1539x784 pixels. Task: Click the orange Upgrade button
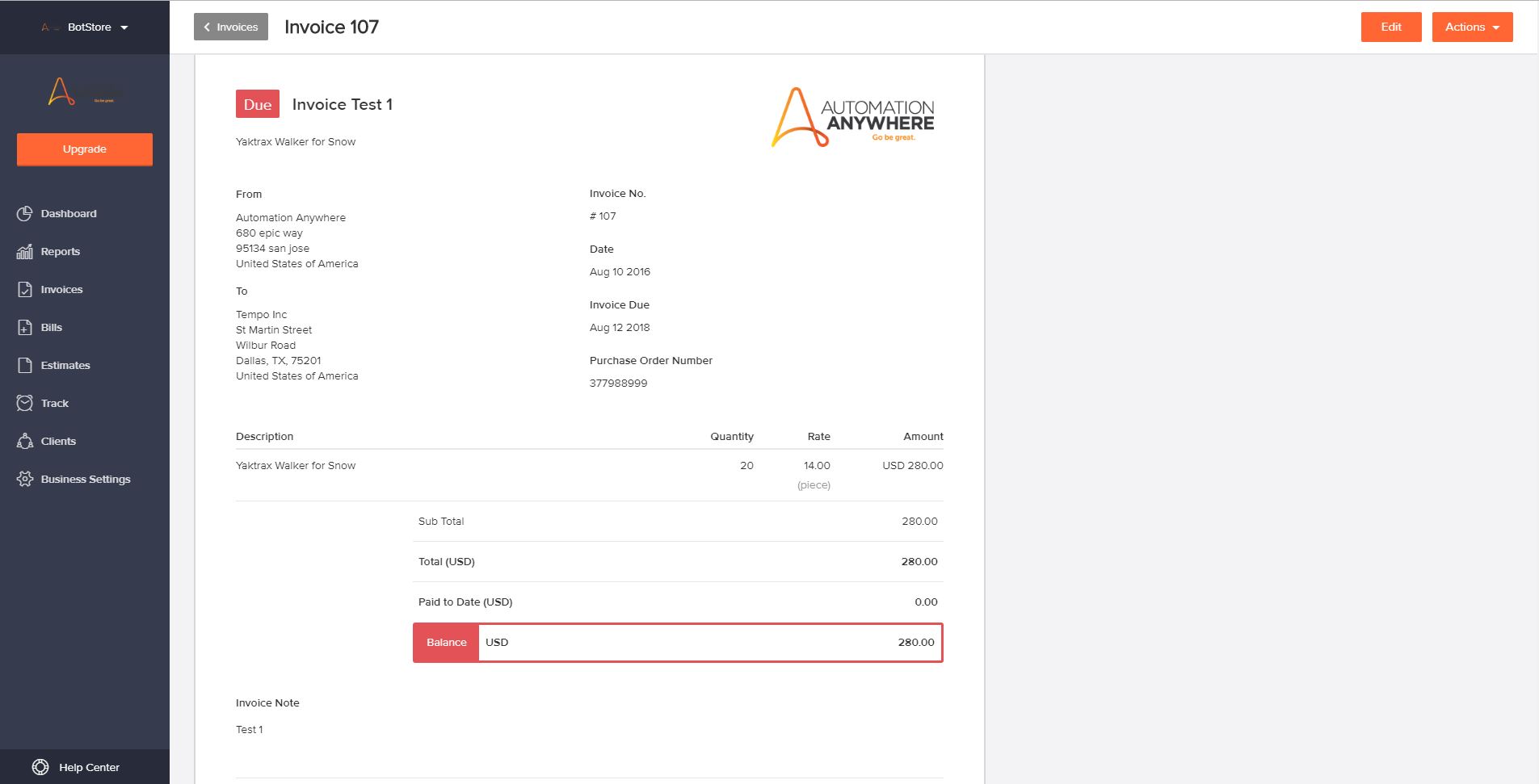pos(85,149)
